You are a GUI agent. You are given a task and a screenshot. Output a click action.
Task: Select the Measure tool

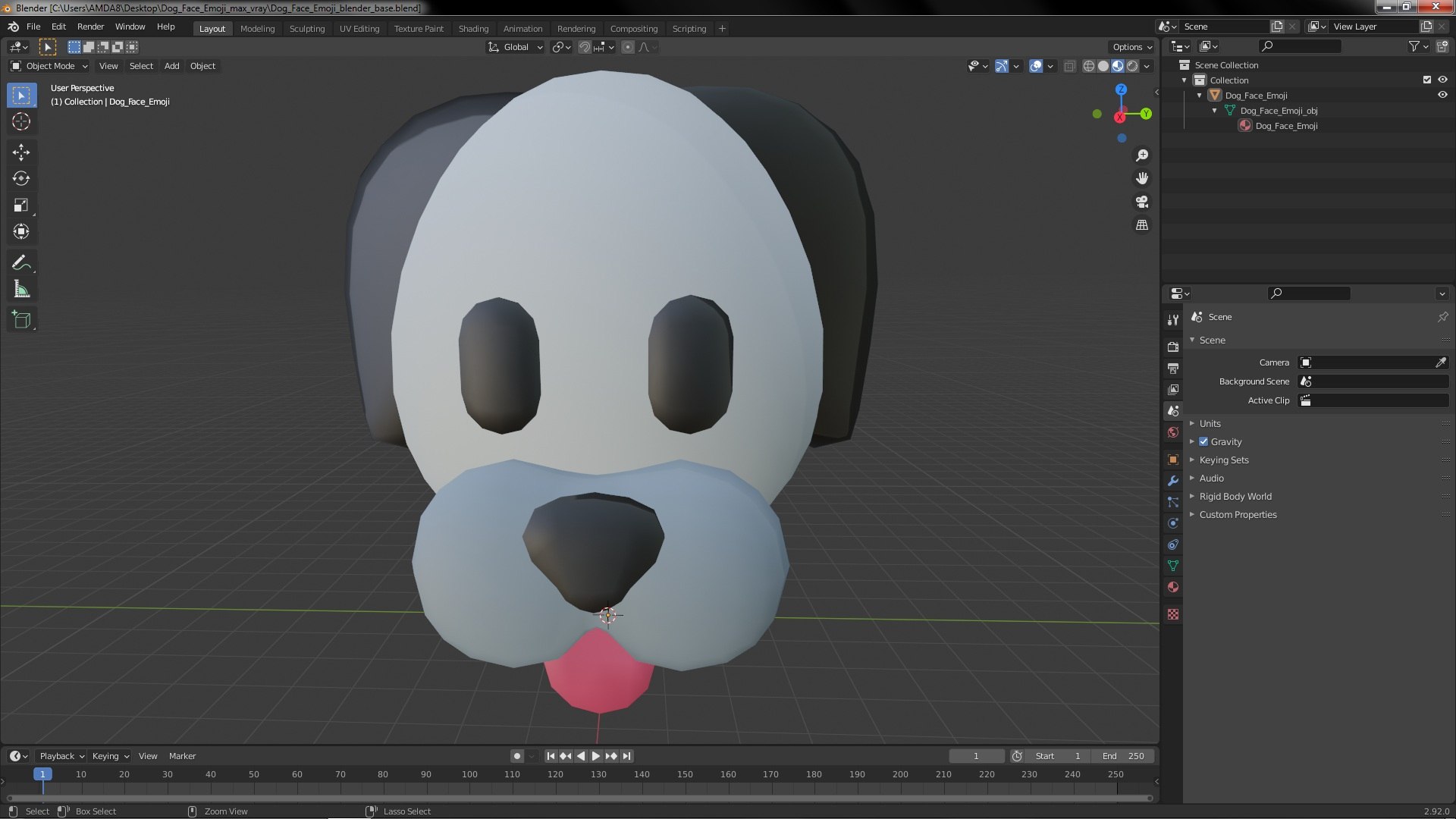pyautogui.click(x=21, y=290)
